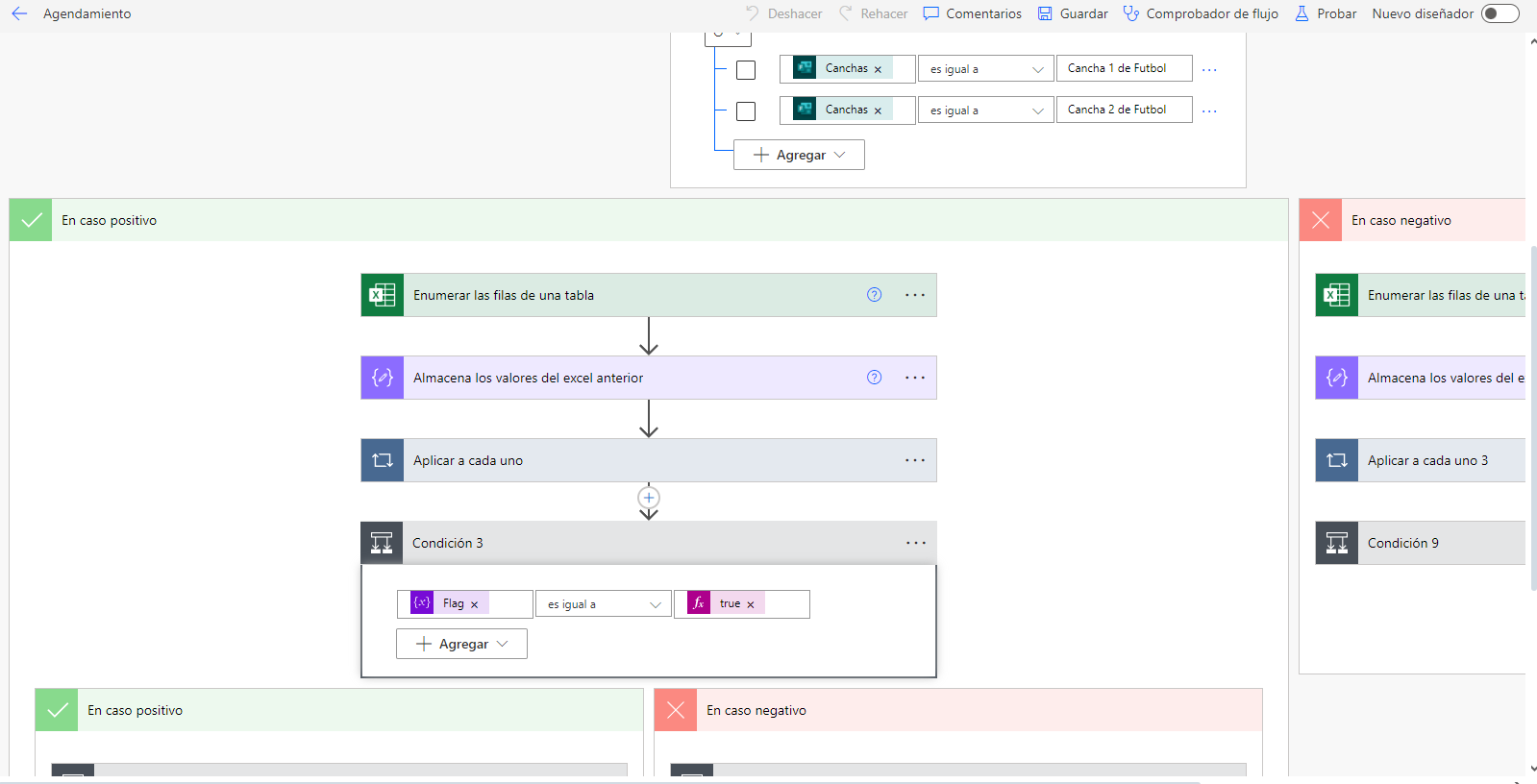Open the ellipsis menu of Aplicar a cada uno

tap(915, 460)
